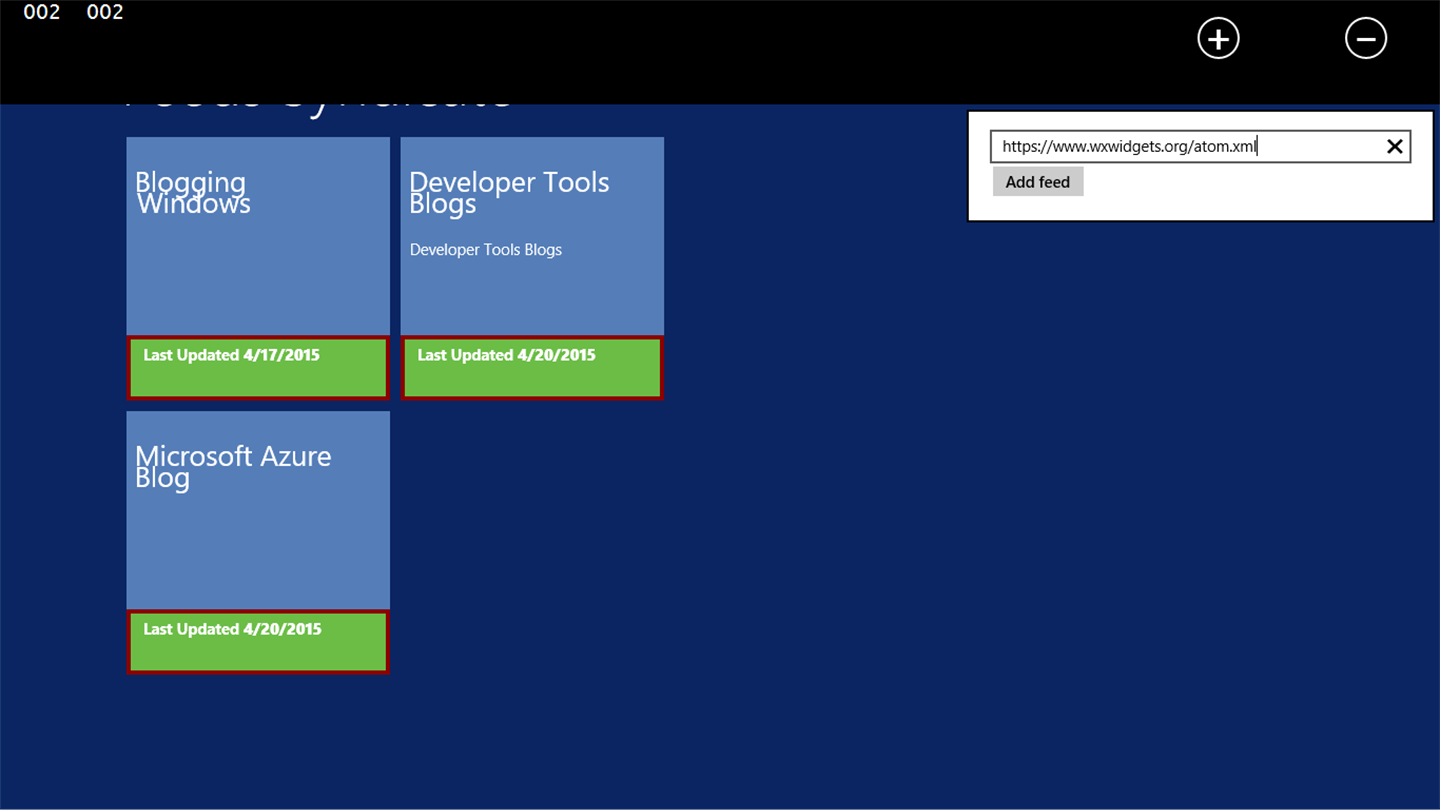Click Last Updated 4/20/2015 under Developer Tools Blogs

point(506,355)
